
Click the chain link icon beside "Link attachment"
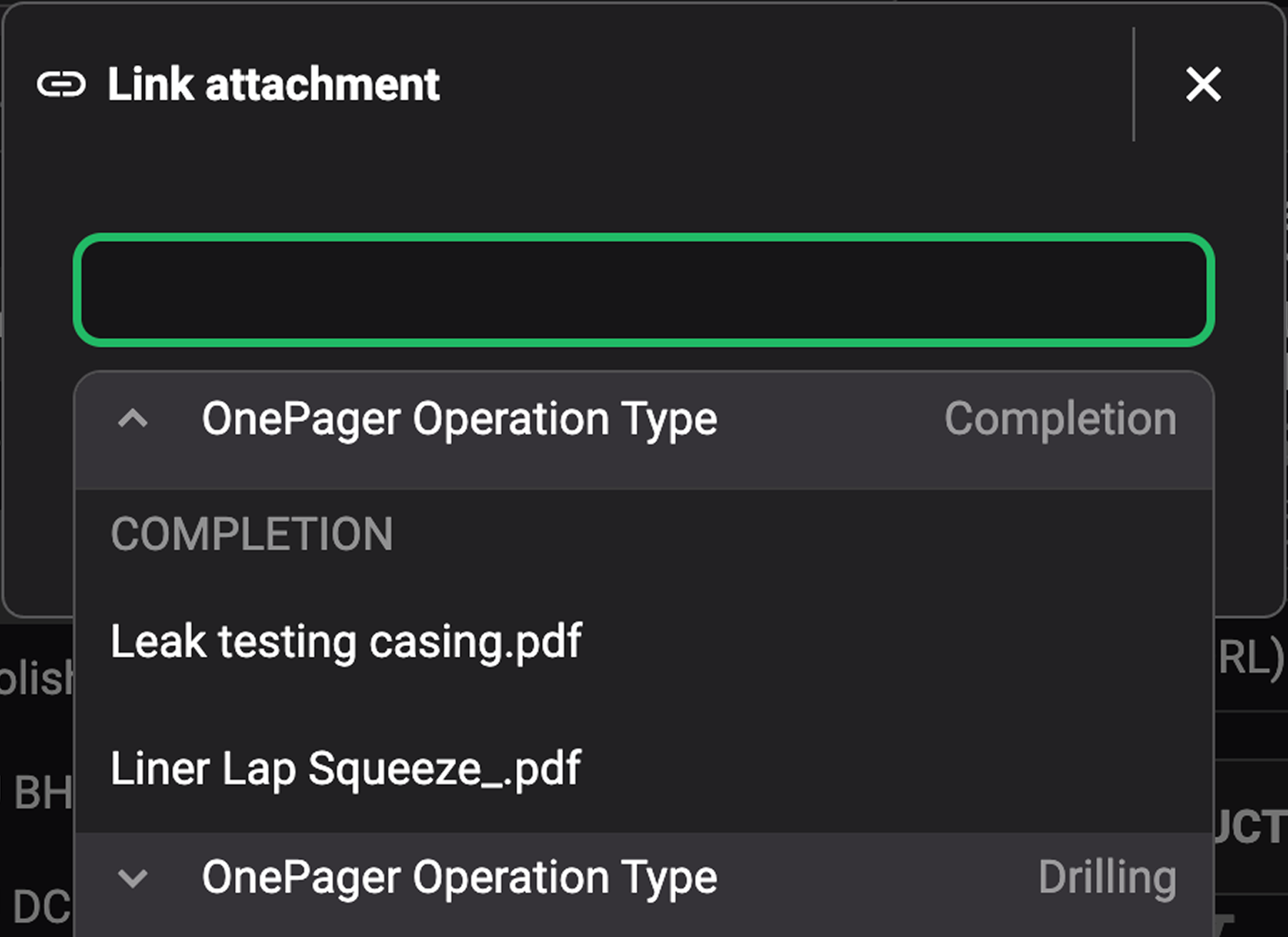63,84
